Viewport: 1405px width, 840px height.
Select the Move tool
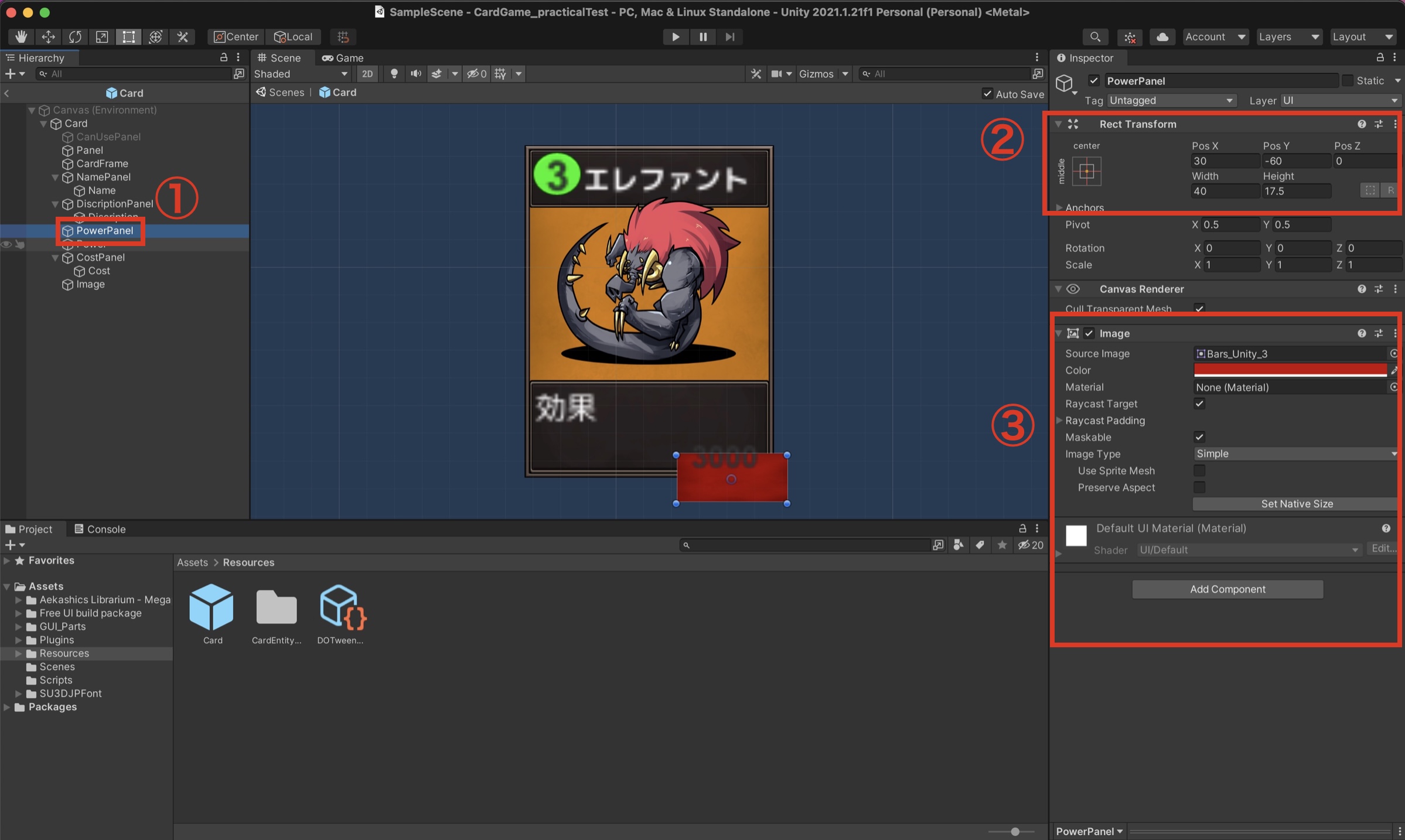pyautogui.click(x=48, y=36)
